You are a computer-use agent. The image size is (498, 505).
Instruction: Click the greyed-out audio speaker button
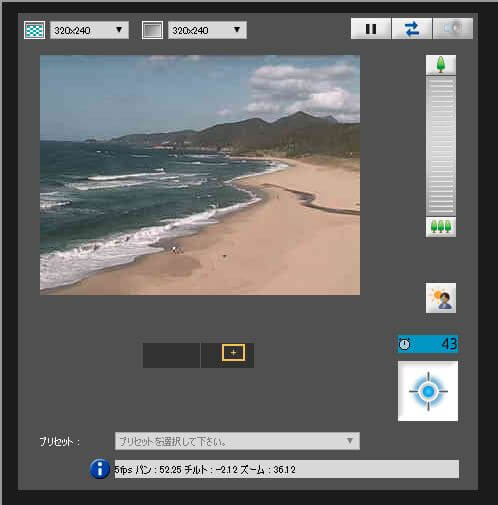coord(453,29)
